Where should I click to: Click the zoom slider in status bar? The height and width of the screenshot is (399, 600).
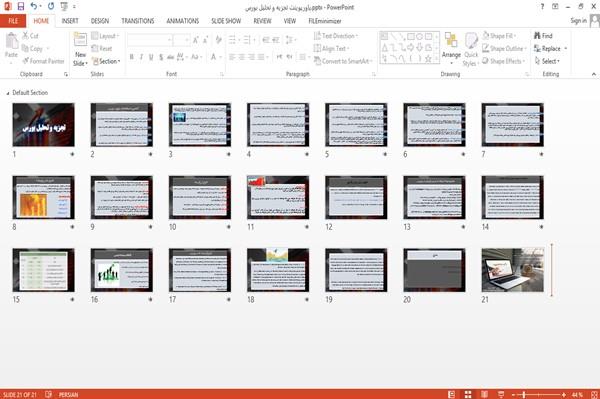coord(538,394)
